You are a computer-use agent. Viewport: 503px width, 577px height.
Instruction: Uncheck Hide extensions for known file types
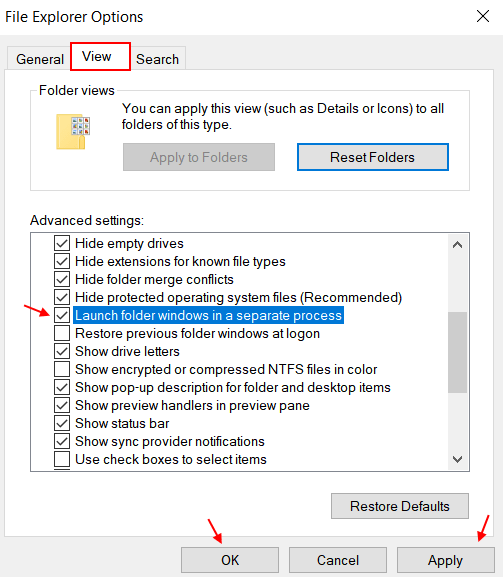(62, 261)
